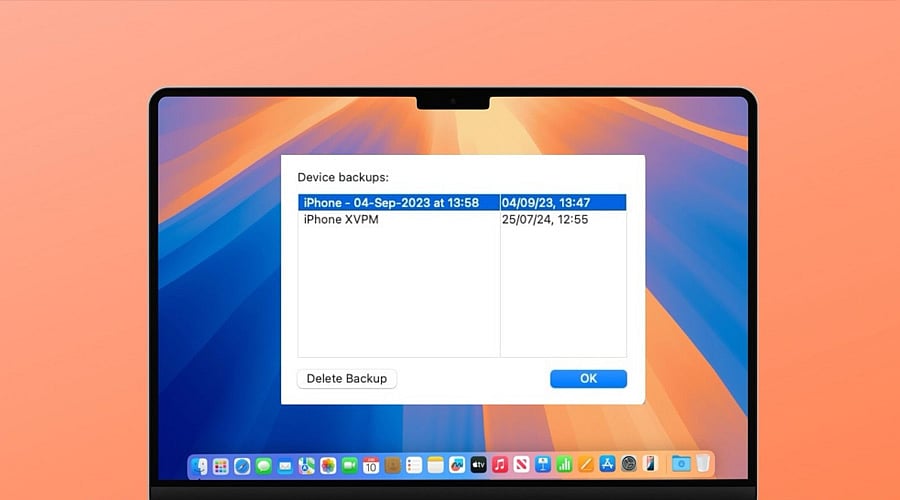Image resolution: width=900 pixels, height=500 pixels.
Task: Open the Mail app in dock
Action: click(x=285, y=466)
